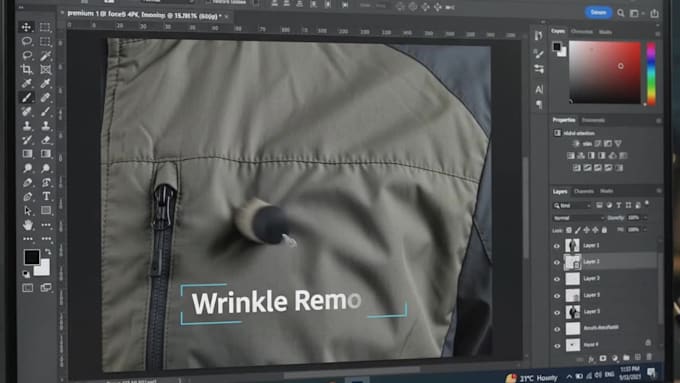
Task: Open the Opacity slider arrow
Action: coord(646,217)
